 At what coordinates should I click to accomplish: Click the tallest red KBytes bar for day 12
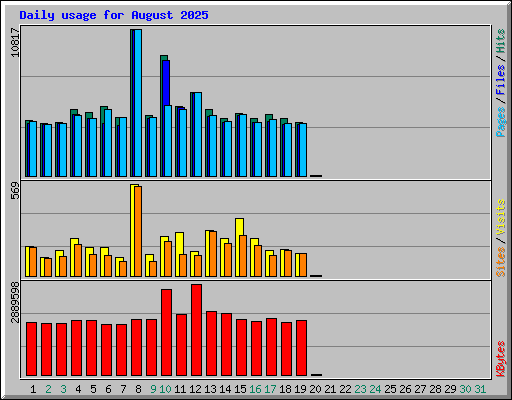coord(196,330)
